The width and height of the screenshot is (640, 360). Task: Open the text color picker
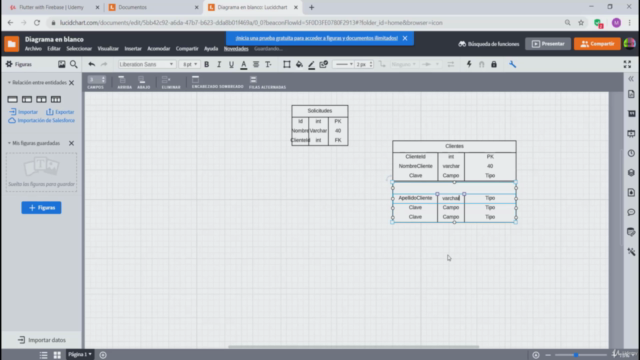tap(244, 64)
